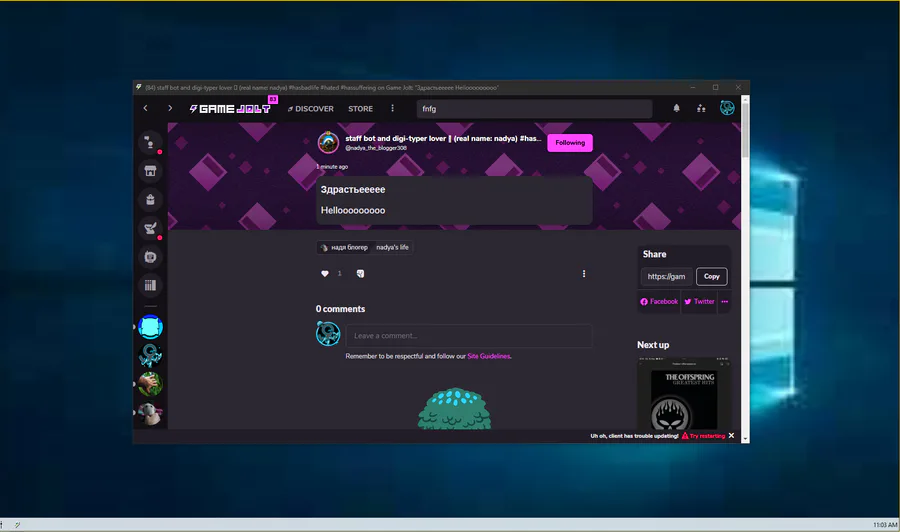Screen dimensions: 900x532
Task: Open the Site Guidelines link
Action: (x=488, y=356)
